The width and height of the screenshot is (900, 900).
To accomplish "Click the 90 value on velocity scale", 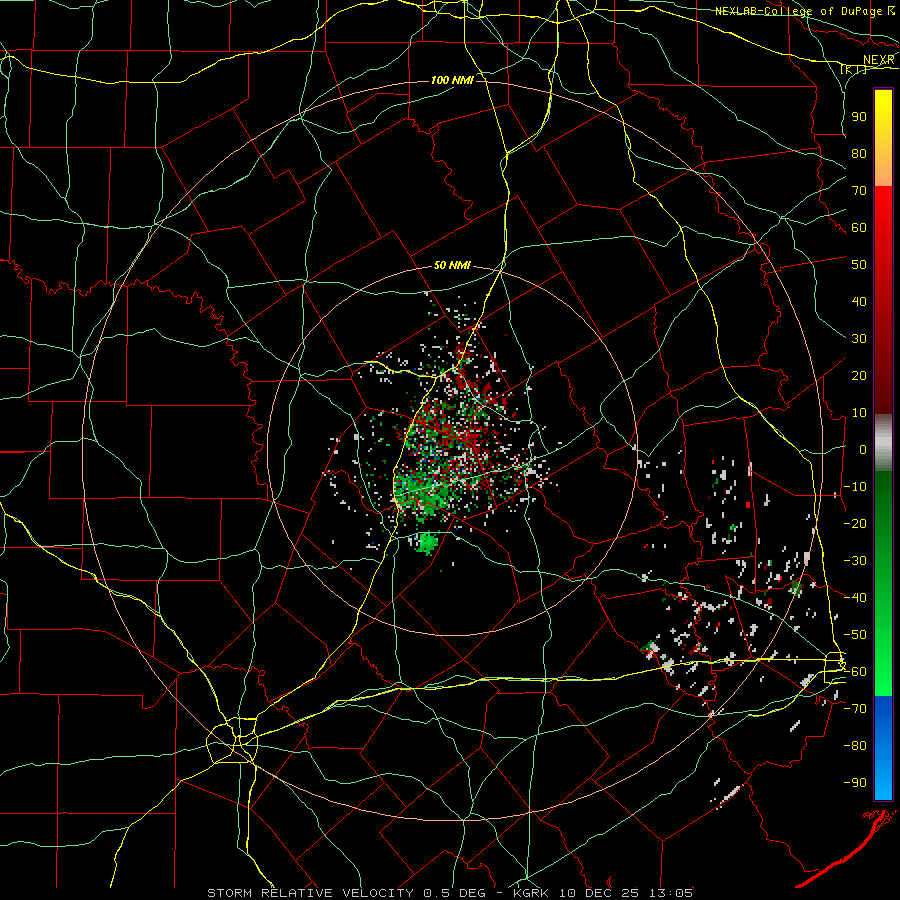I will pos(859,117).
